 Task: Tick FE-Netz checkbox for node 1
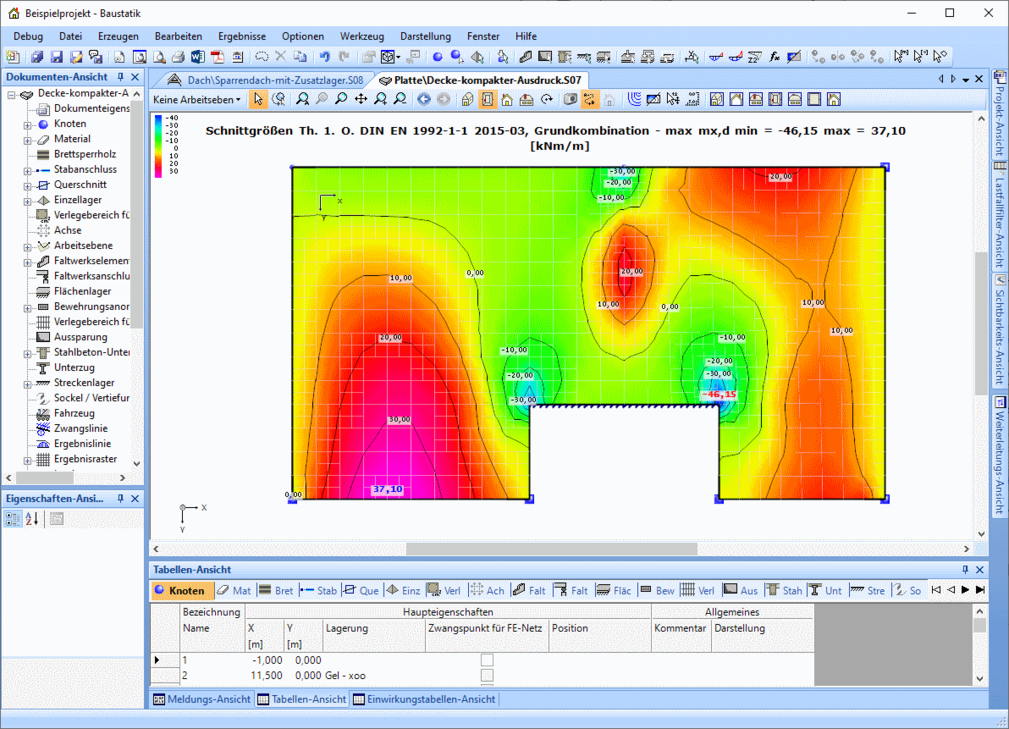487,660
